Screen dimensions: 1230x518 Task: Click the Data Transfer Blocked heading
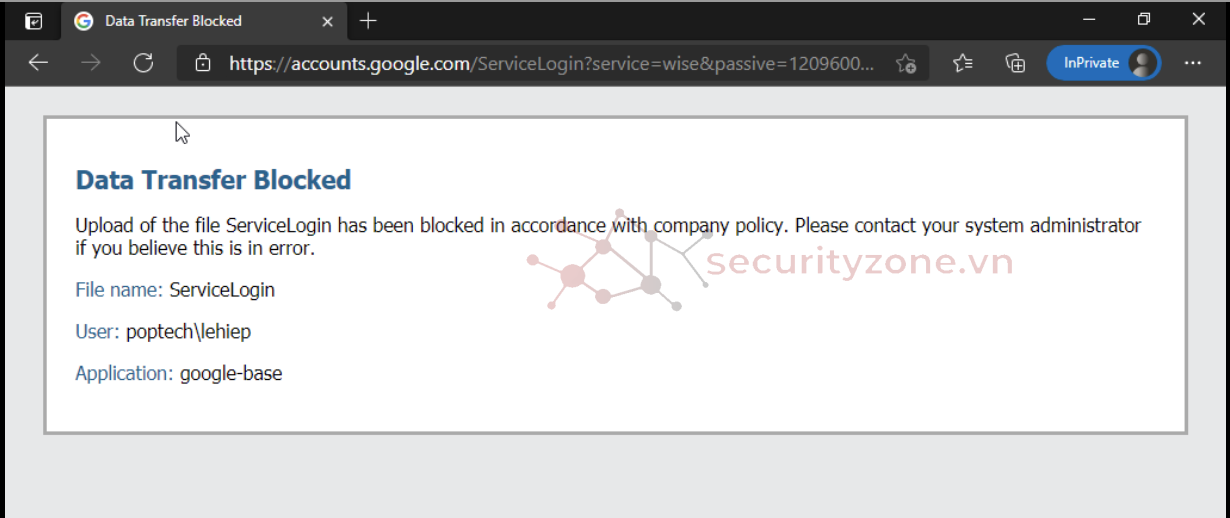click(213, 180)
